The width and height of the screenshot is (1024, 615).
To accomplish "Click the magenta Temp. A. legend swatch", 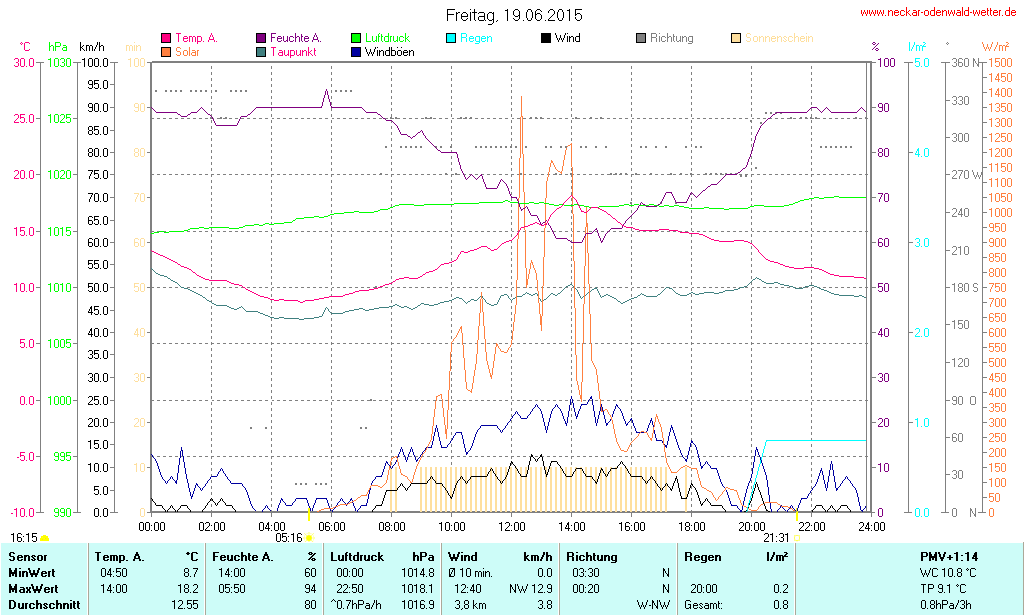I will click(x=166, y=39).
